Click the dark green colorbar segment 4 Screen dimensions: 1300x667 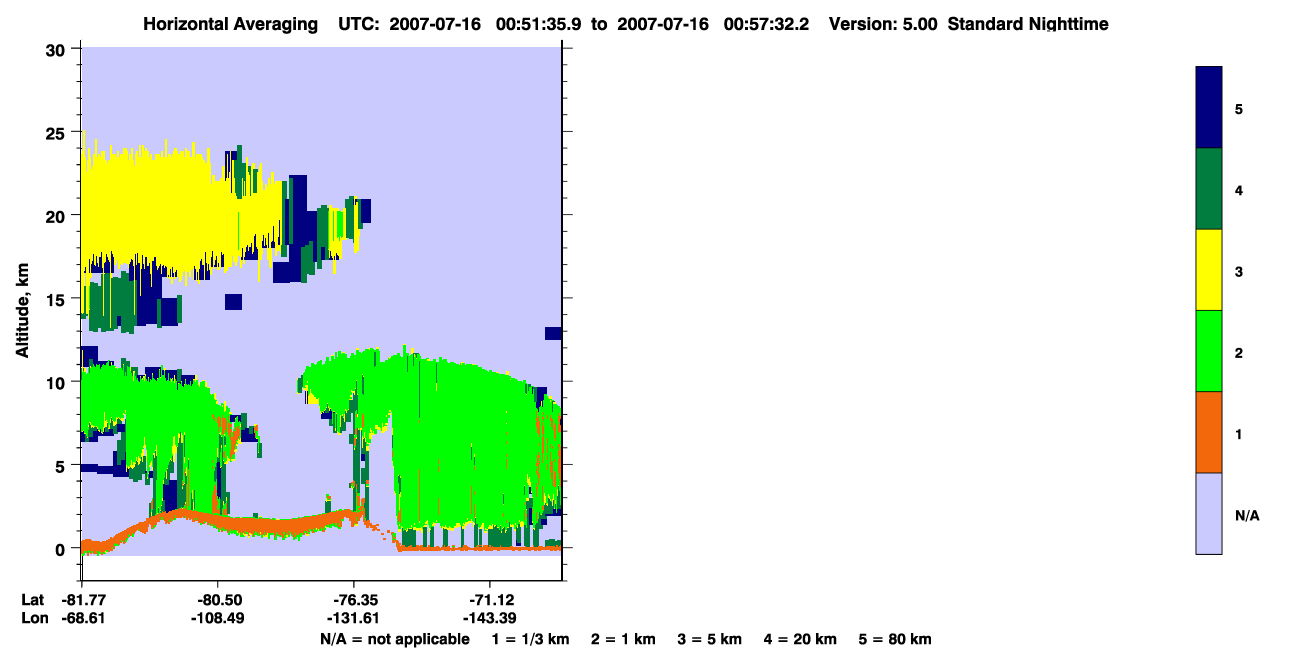[x=1209, y=189]
